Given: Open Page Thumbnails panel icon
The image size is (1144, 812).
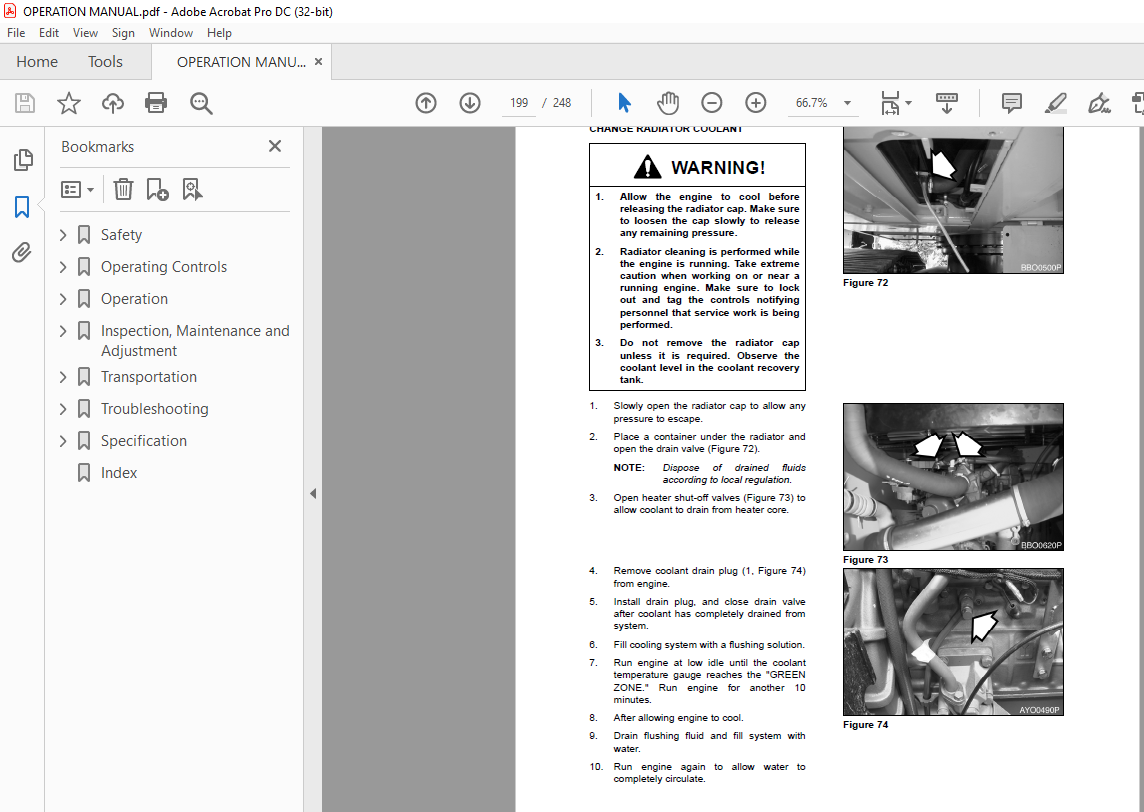Looking at the screenshot, I should (23, 160).
